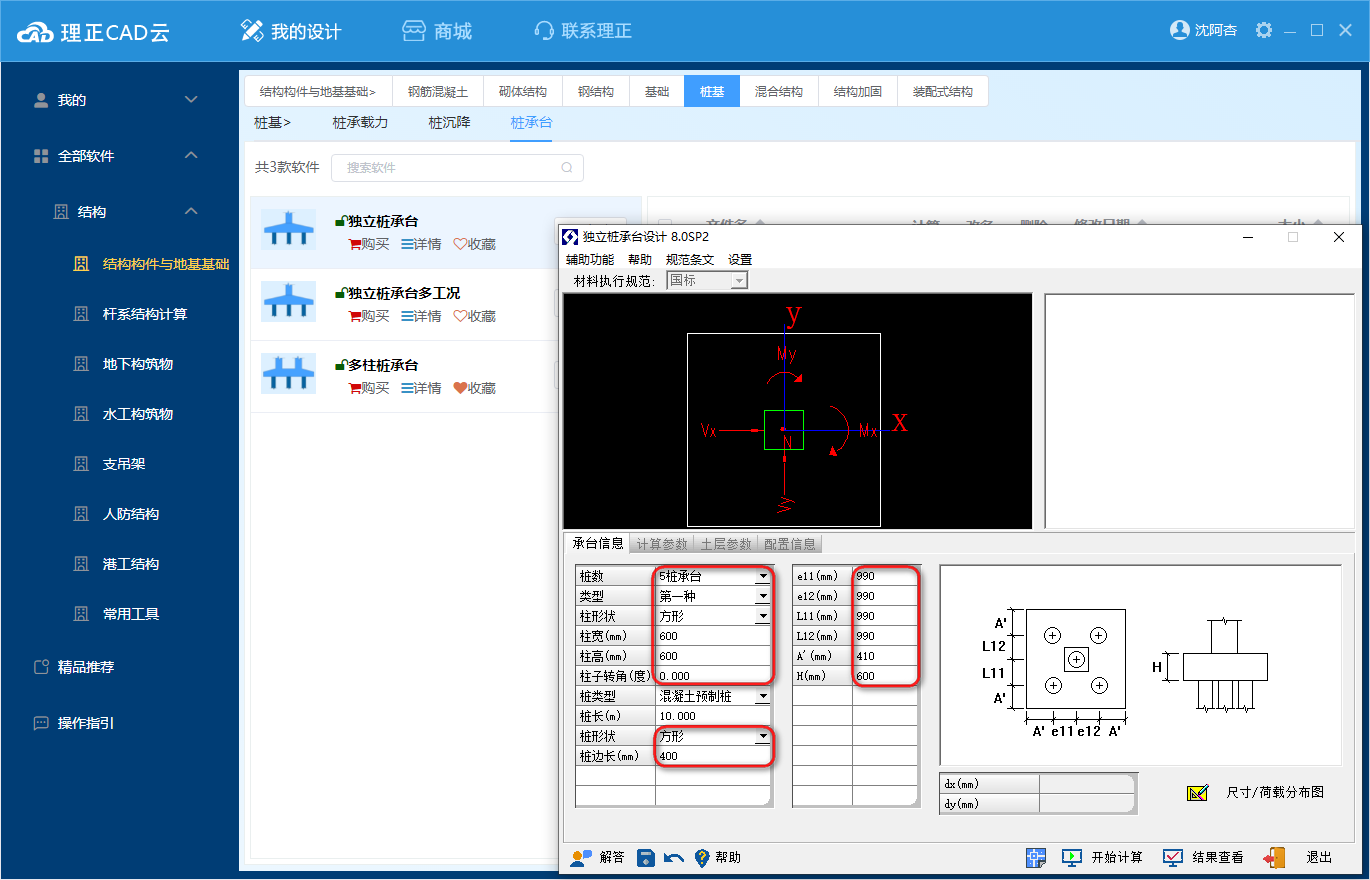Open the 类型 dropdown arrow
This screenshot has height=880, width=1370.
762,597
